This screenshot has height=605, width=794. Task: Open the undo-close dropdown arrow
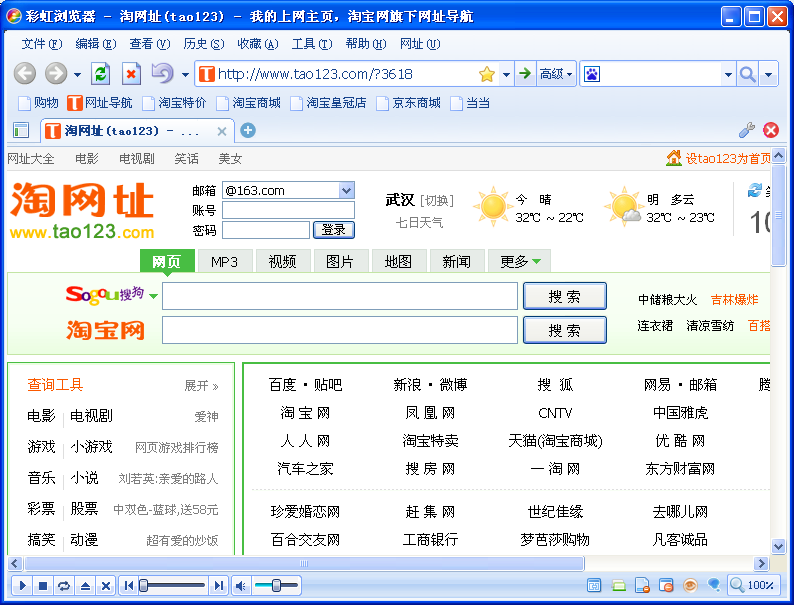(x=185, y=75)
